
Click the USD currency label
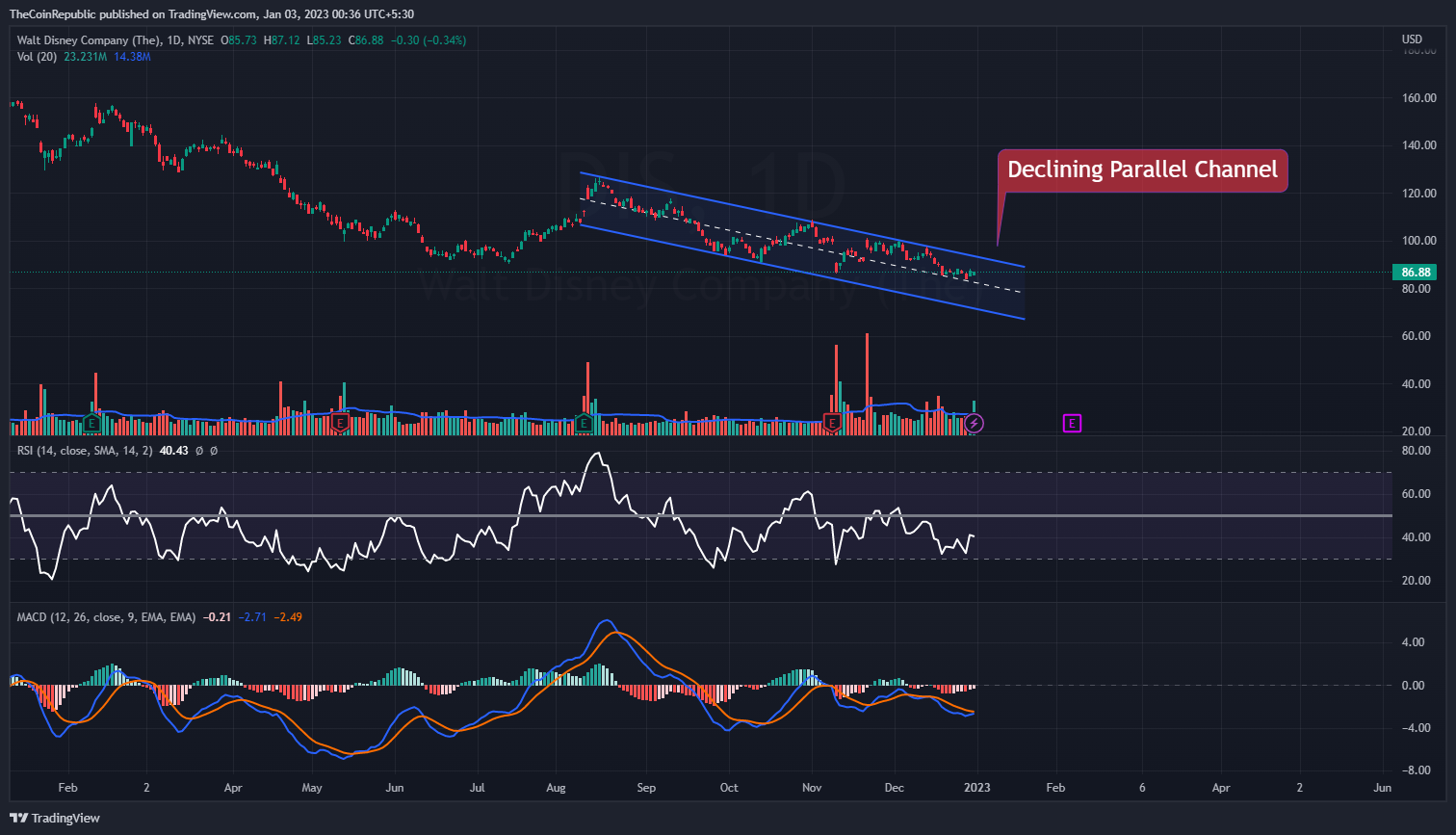click(1413, 40)
